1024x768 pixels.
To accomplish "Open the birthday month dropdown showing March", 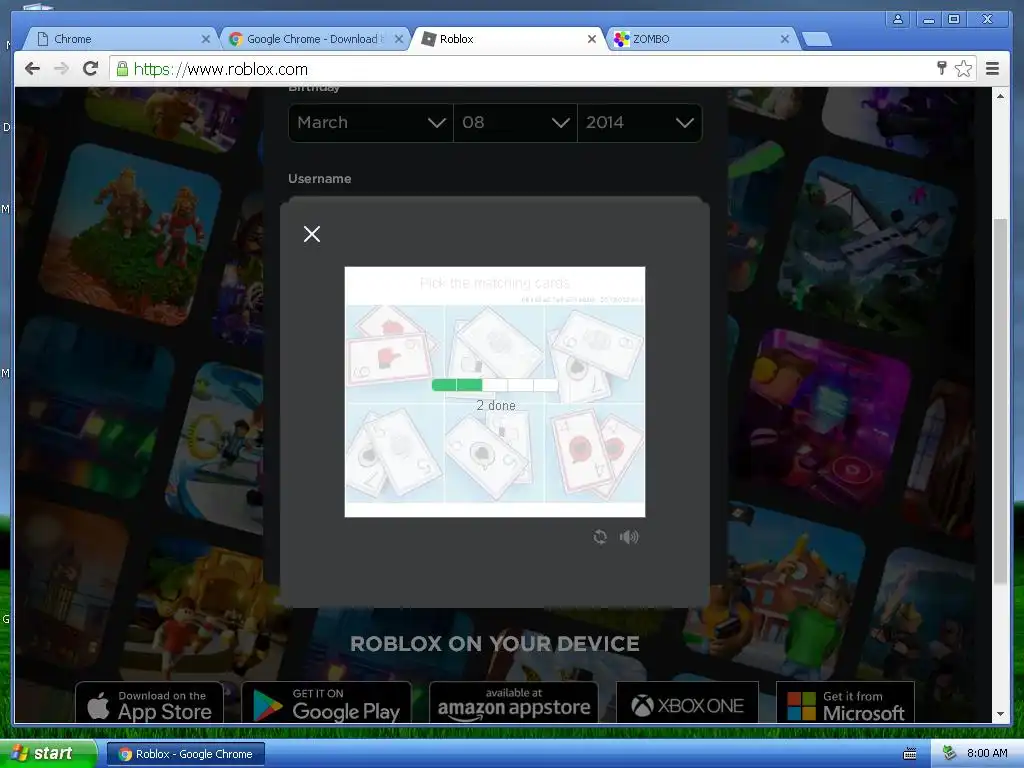I will [x=370, y=122].
